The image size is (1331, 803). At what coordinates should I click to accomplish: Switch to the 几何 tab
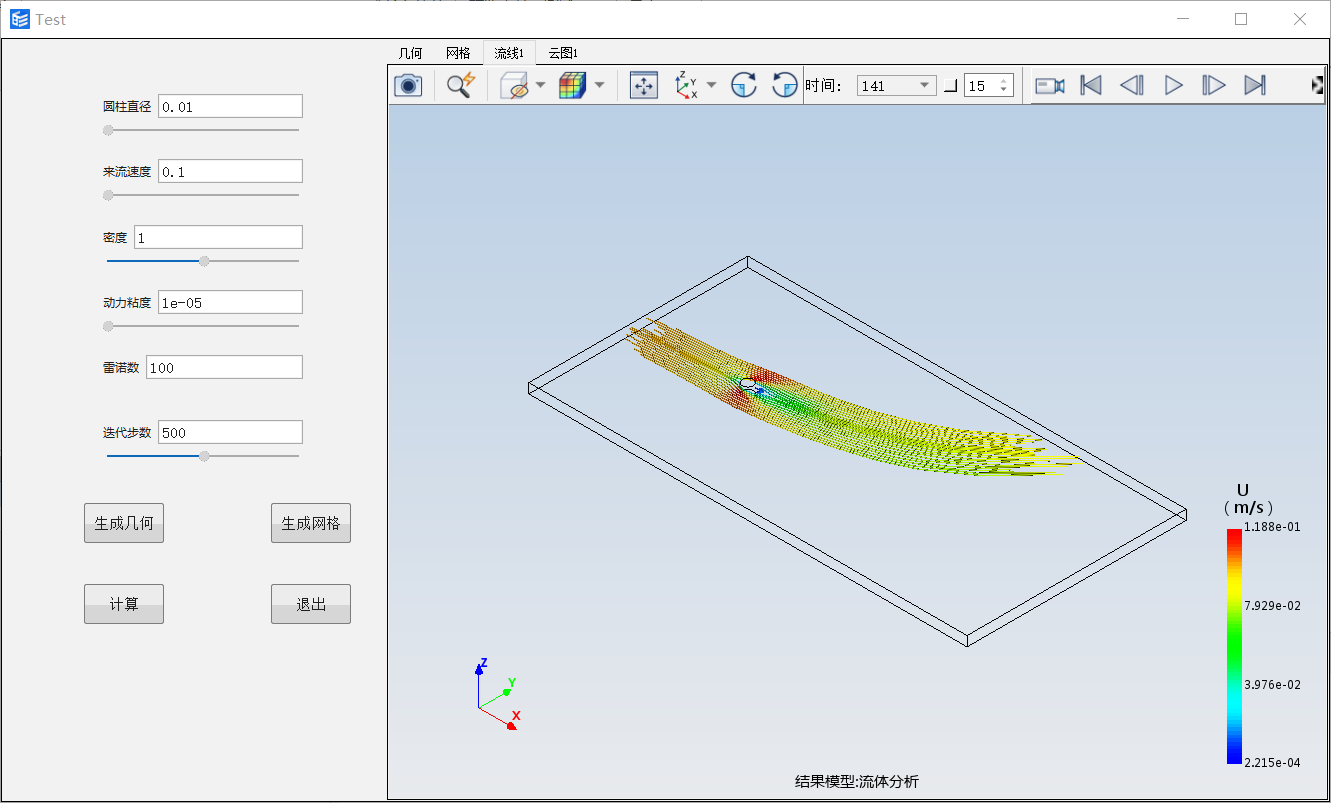tap(410, 53)
